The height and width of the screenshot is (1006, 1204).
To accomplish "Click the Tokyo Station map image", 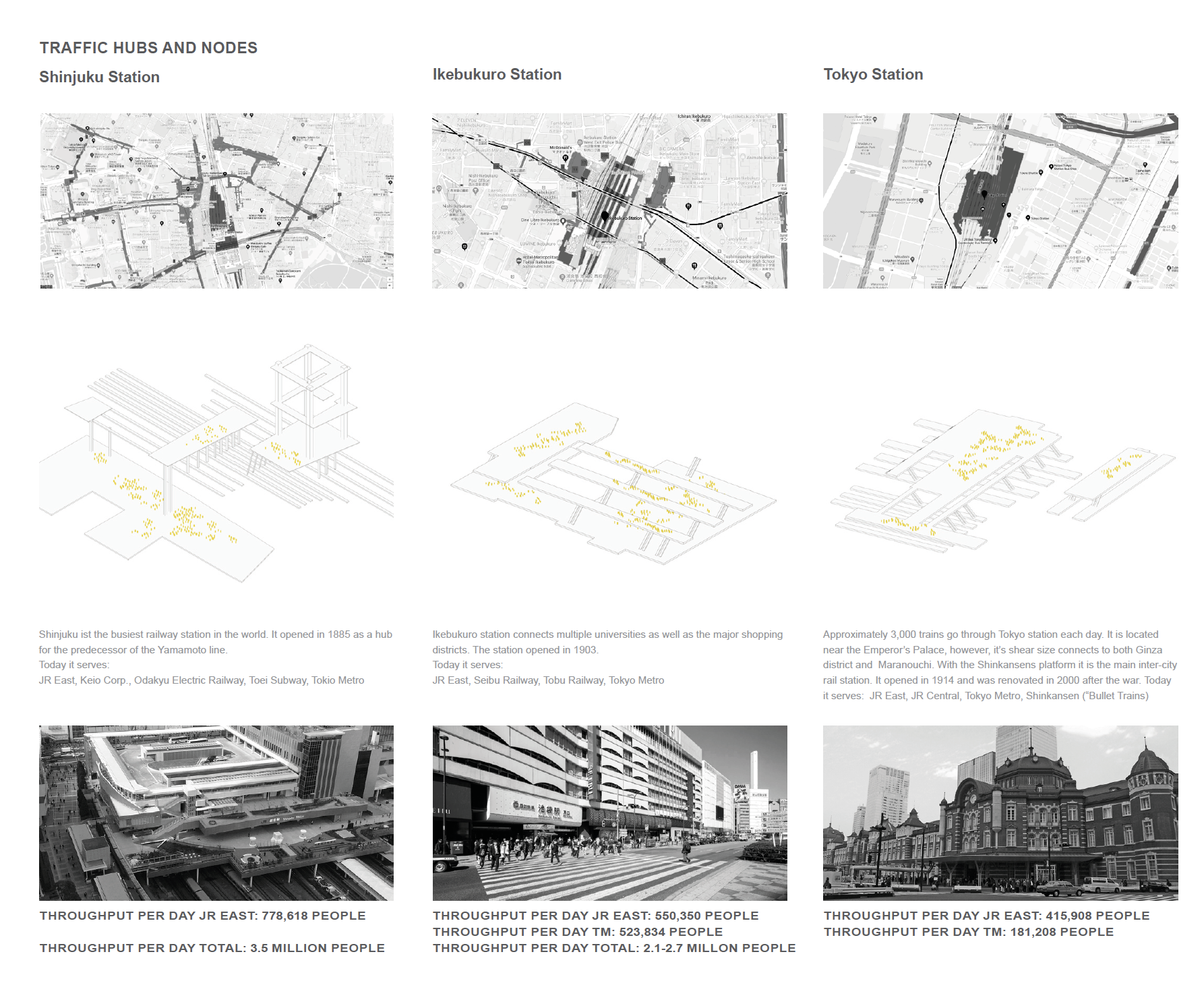I will [x=1000, y=201].
